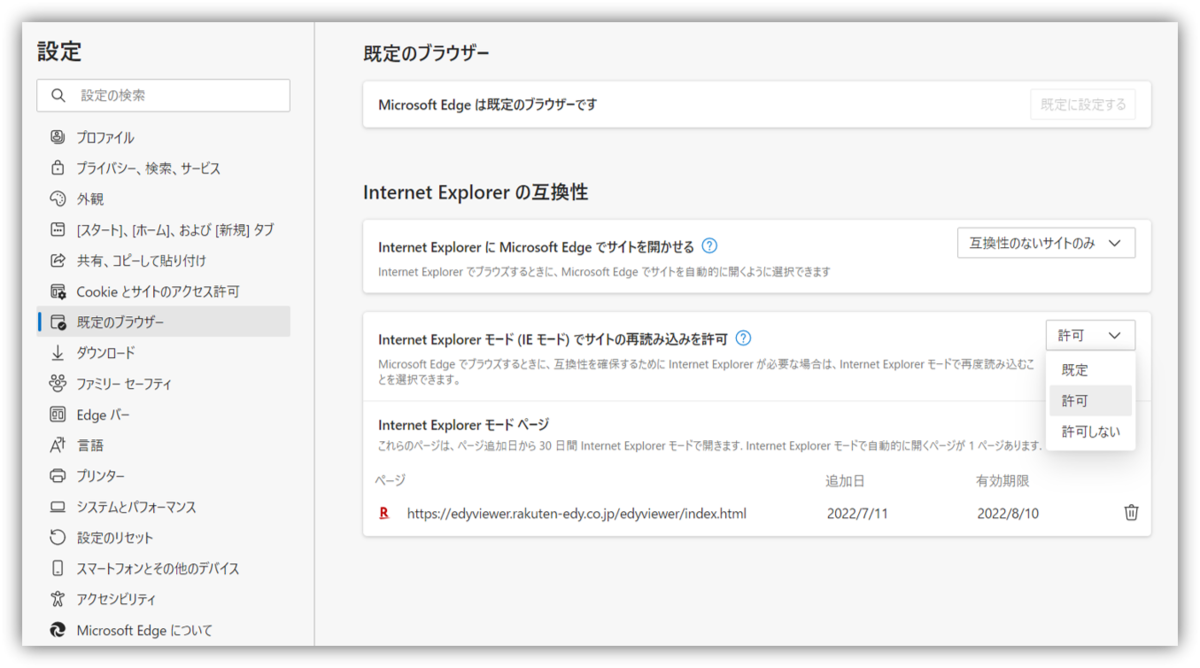This screenshot has height=668, width=1200.
Task: Click the 2022/7/11 added date
Action: [857, 514]
